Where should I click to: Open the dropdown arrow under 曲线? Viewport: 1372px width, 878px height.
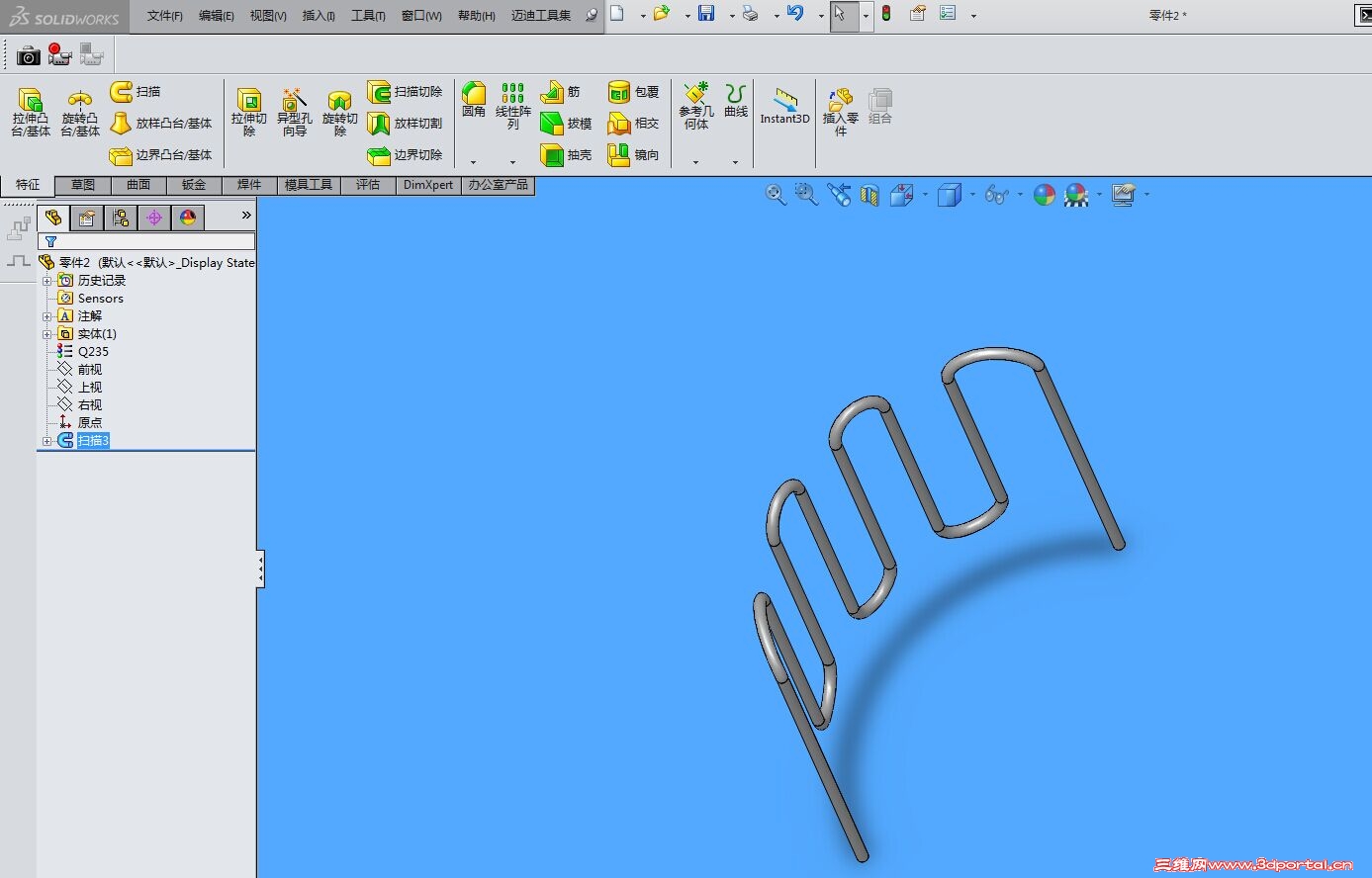(735, 162)
